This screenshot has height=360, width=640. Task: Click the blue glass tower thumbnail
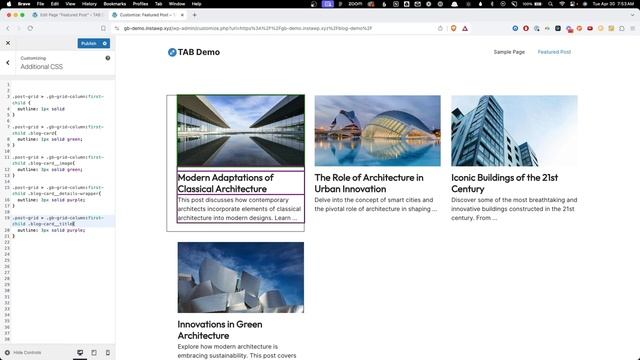tap(514, 131)
